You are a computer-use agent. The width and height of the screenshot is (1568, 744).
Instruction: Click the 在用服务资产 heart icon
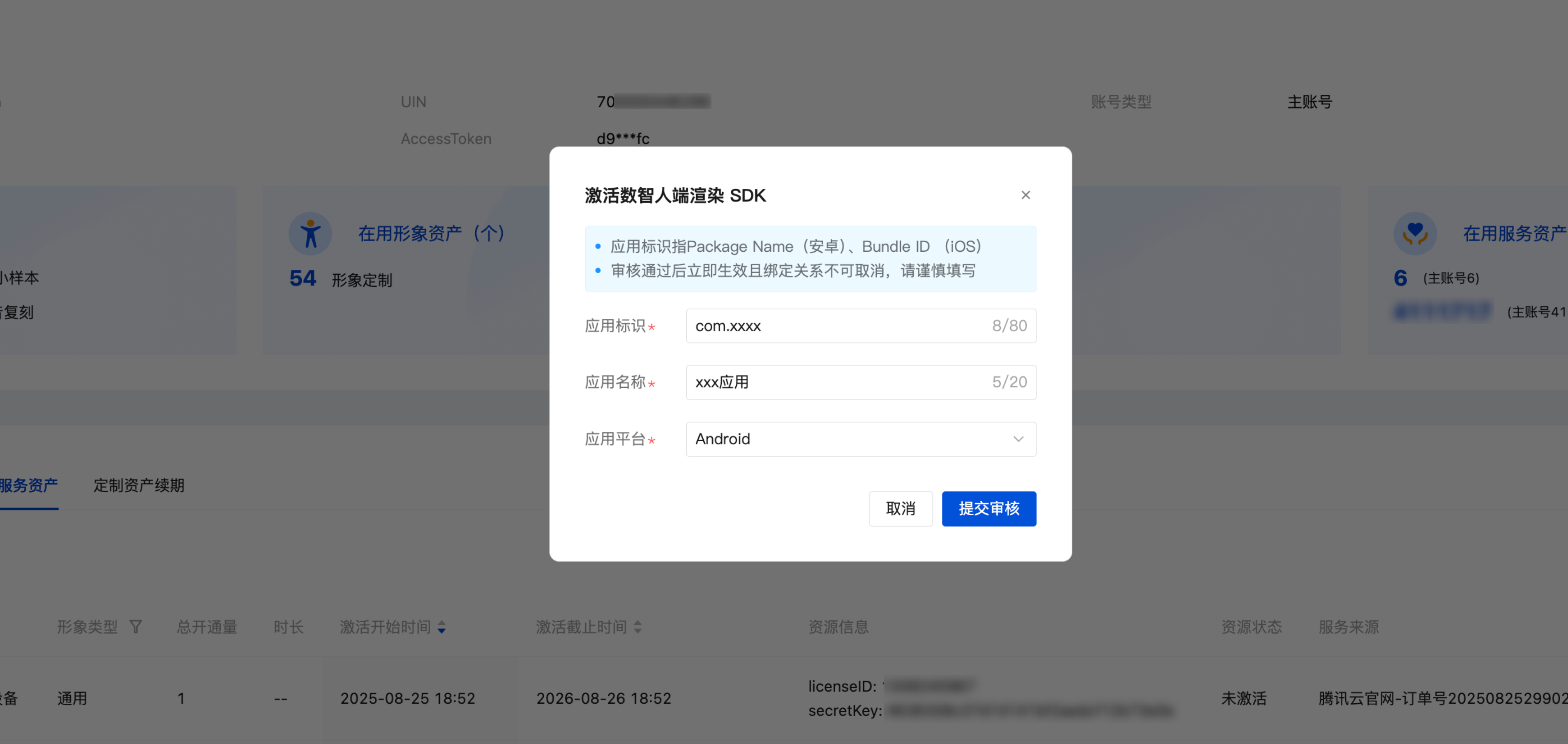pos(1415,234)
